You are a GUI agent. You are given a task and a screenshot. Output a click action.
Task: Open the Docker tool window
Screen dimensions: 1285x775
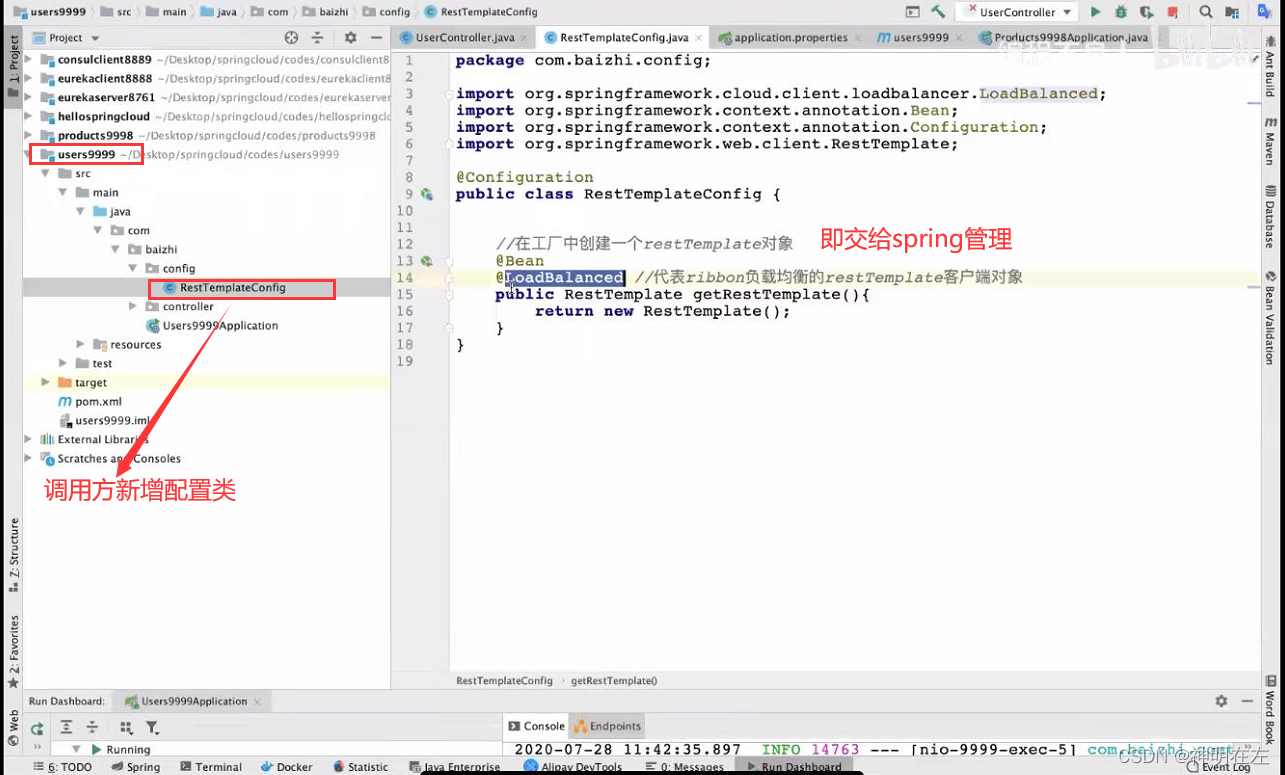click(x=287, y=767)
